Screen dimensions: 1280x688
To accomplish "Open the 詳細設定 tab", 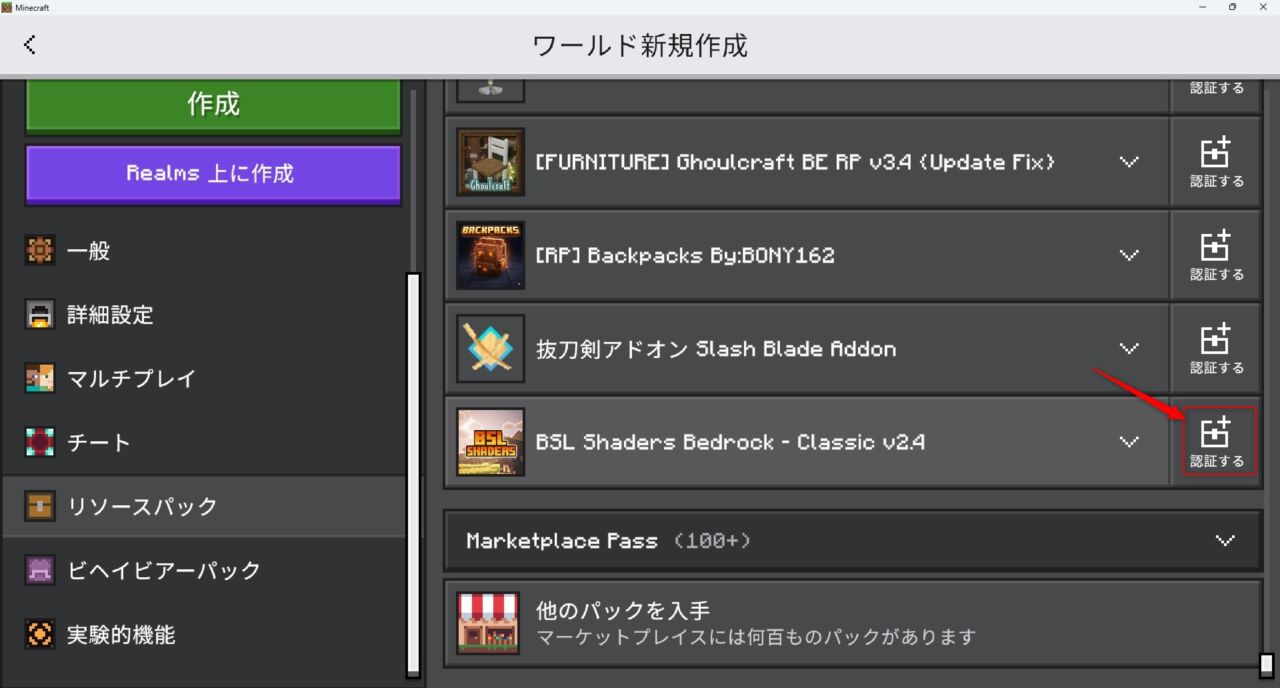I will tap(205, 315).
